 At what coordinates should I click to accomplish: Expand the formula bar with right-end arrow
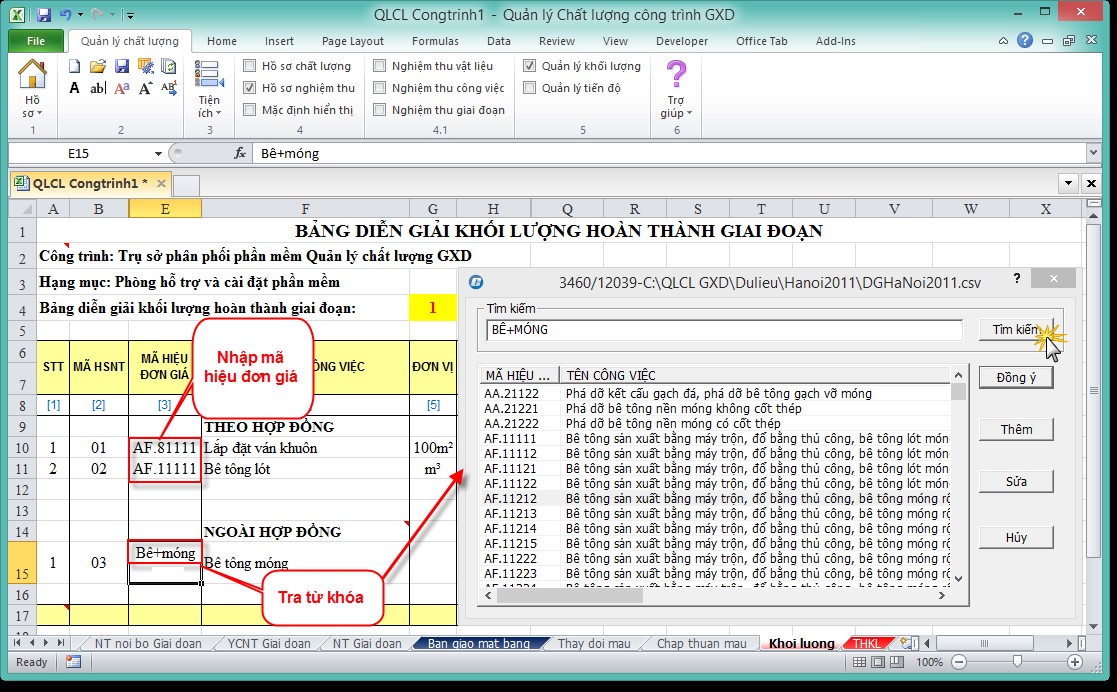pyautogui.click(x=1092, y=153)
